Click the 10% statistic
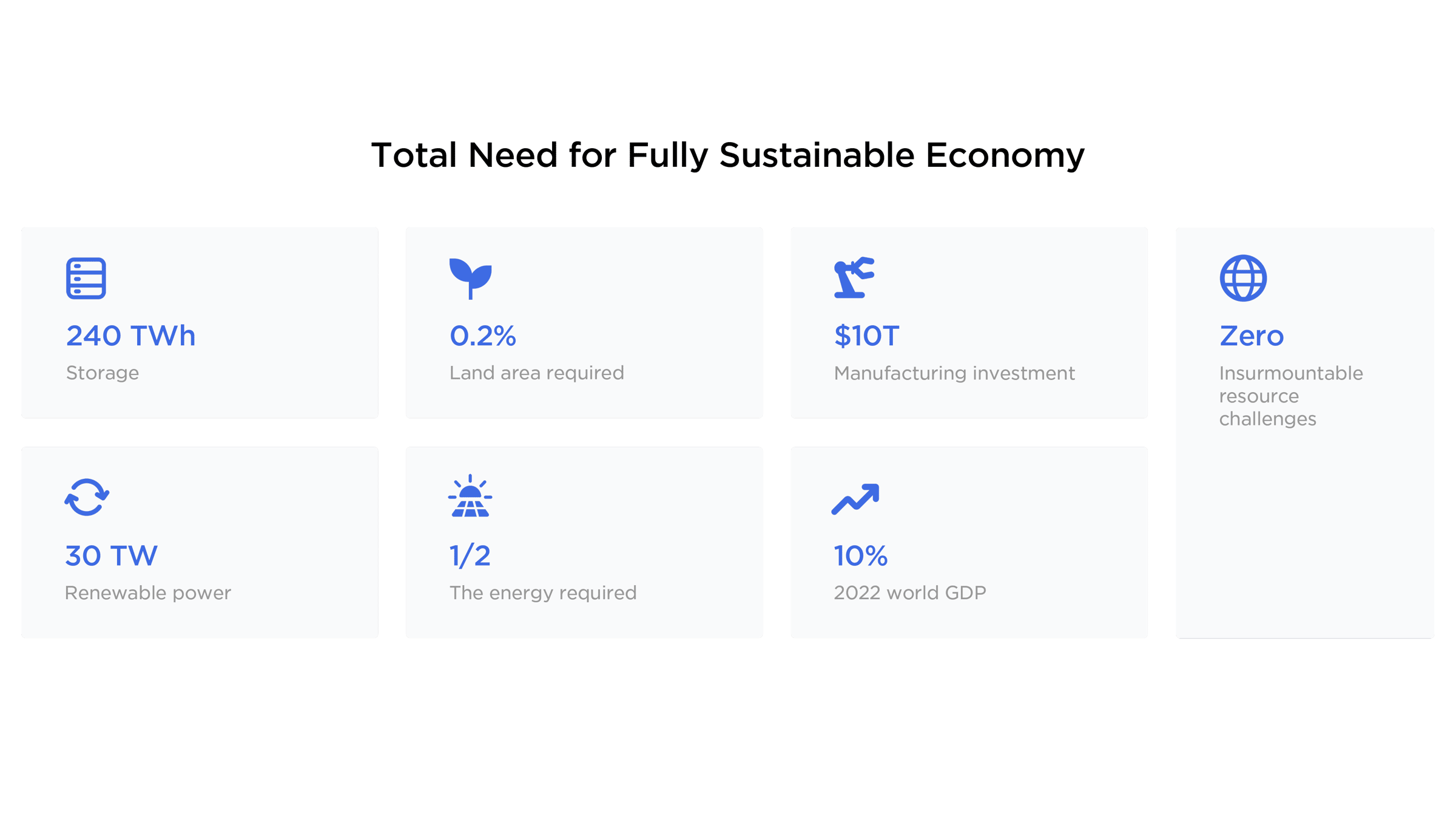 tap(860, 555)
